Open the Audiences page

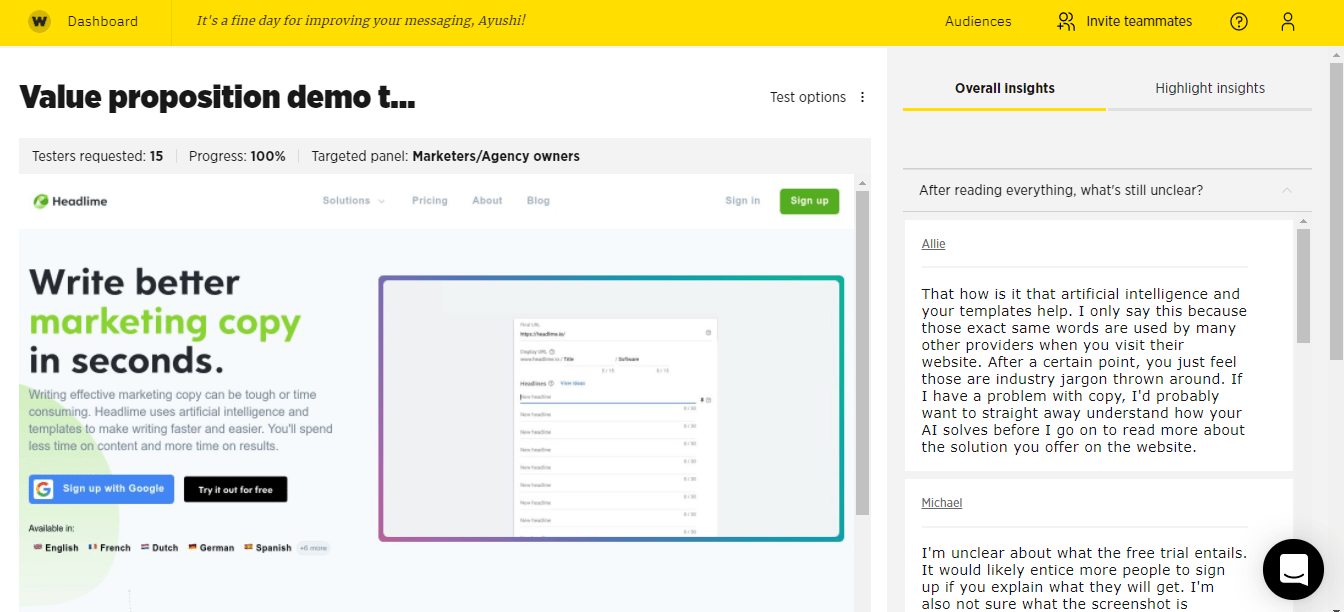(x=977, y=21)
